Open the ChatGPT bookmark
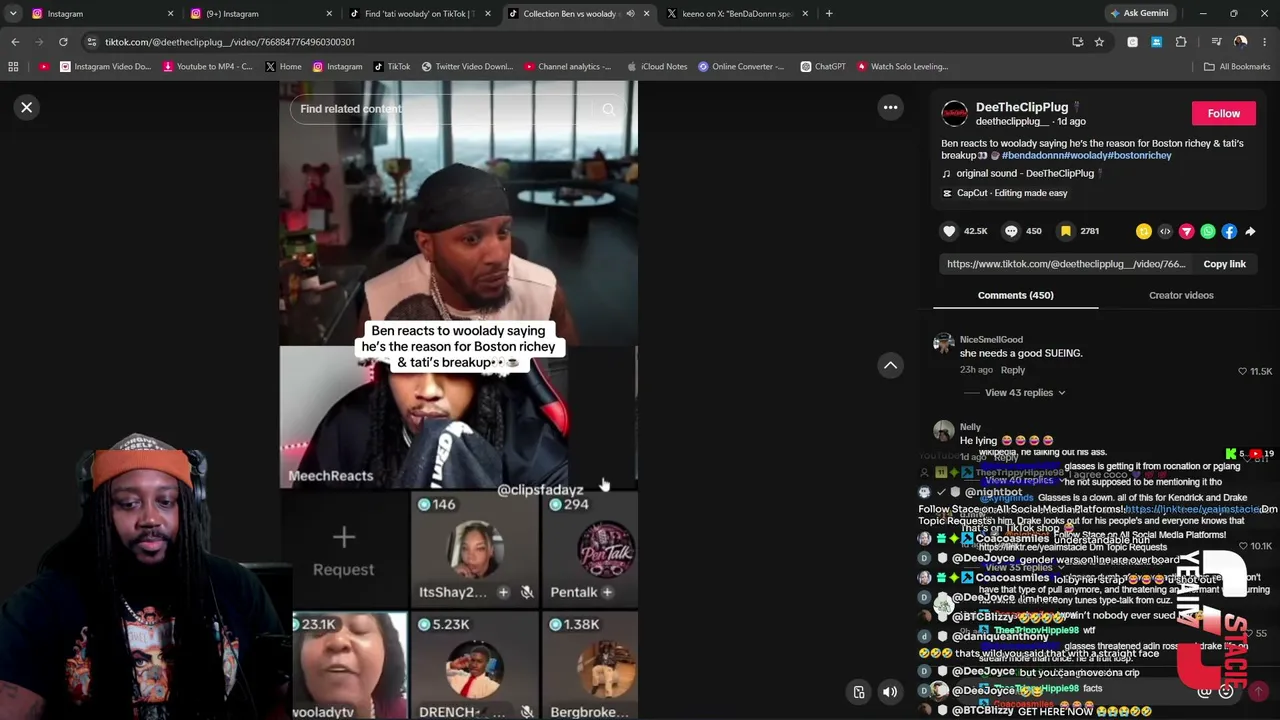 pyautogui.click(x=823, y=67)
